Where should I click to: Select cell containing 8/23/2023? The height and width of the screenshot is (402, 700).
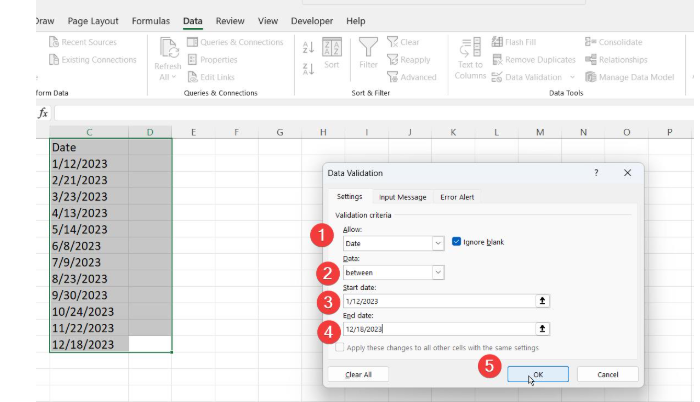pyautogui.click(x=89, y=279)
